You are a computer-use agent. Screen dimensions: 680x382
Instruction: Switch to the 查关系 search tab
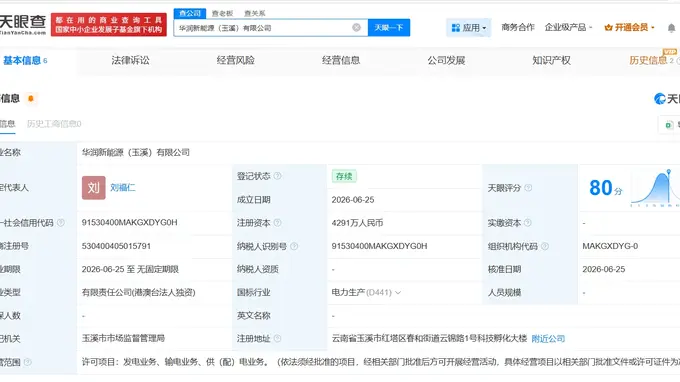[255, 13]
